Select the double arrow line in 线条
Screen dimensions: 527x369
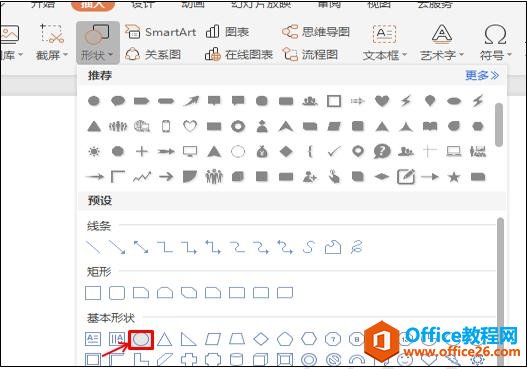(x=141, y=247)
